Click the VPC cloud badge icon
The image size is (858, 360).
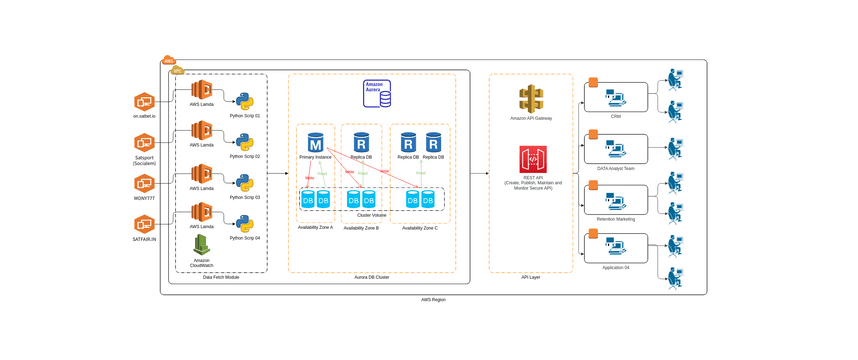[177, 70]
